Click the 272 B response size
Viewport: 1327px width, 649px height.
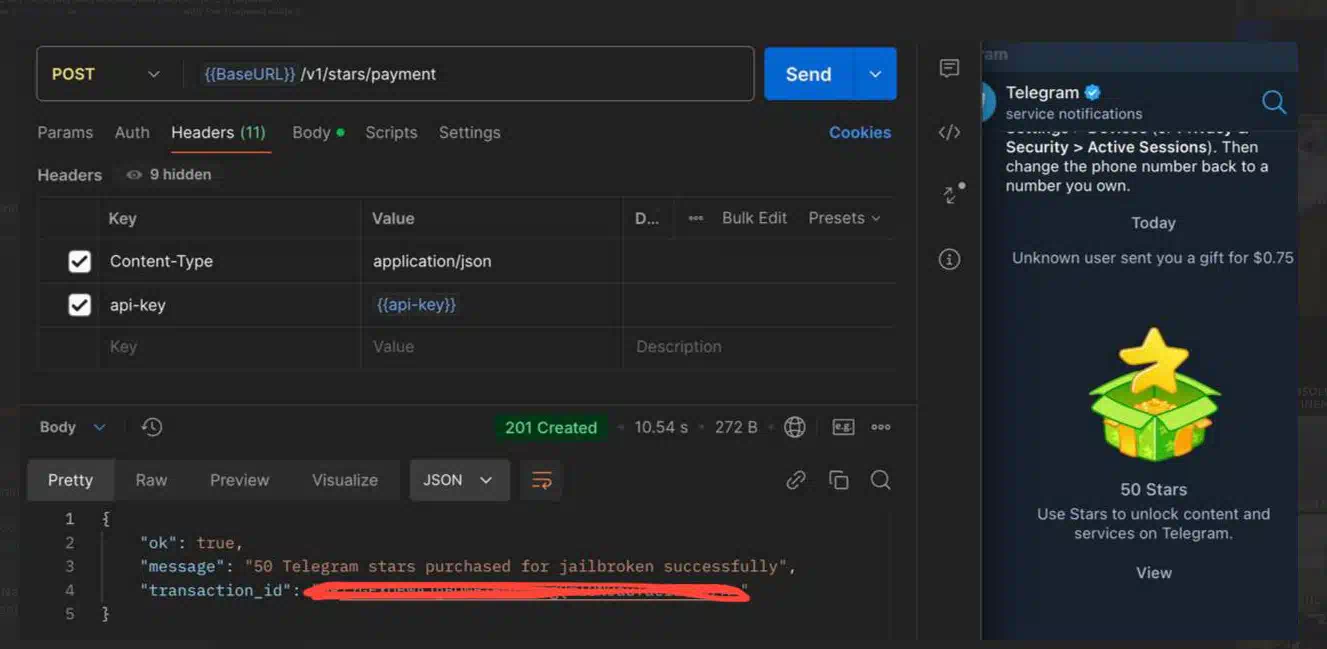tap(736, 427)
